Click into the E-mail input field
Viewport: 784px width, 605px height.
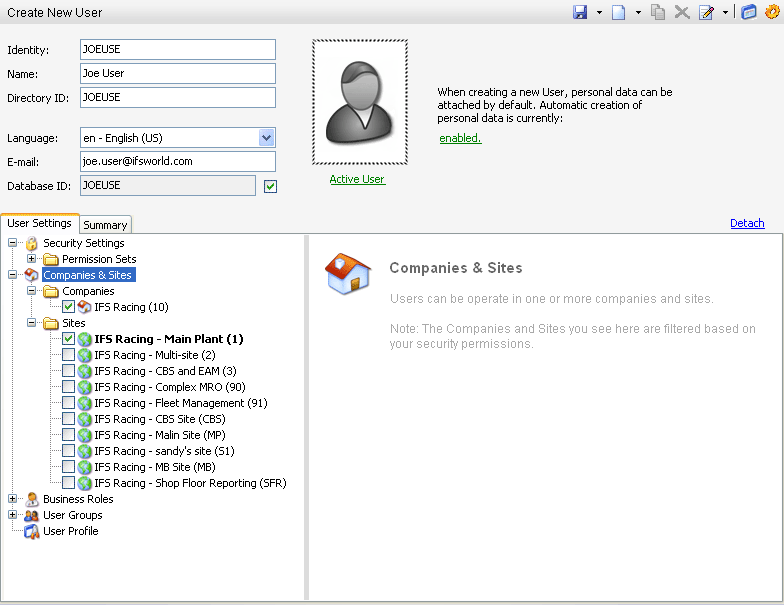coord(177,161)
